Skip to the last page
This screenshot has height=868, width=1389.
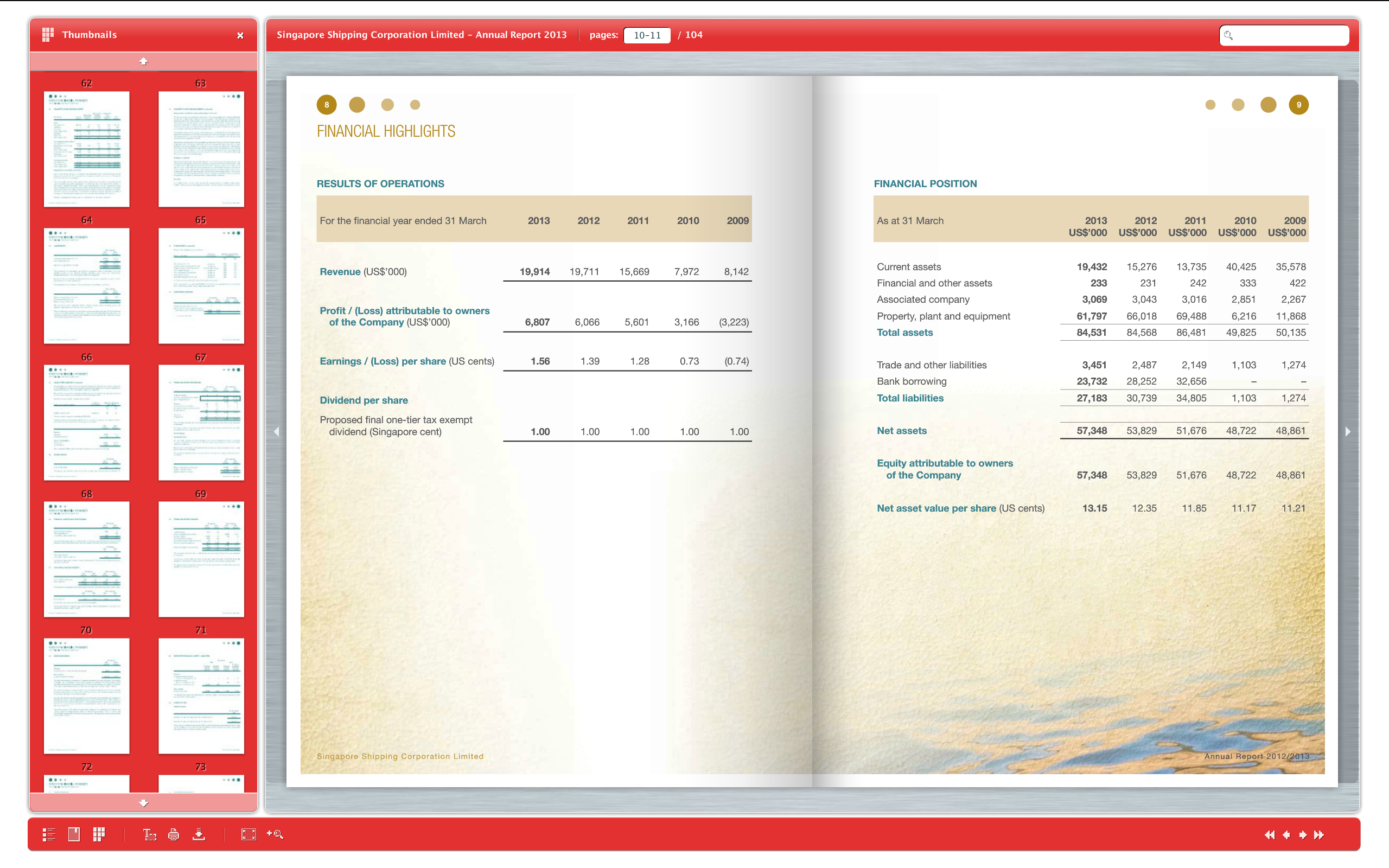[1320, 835]
